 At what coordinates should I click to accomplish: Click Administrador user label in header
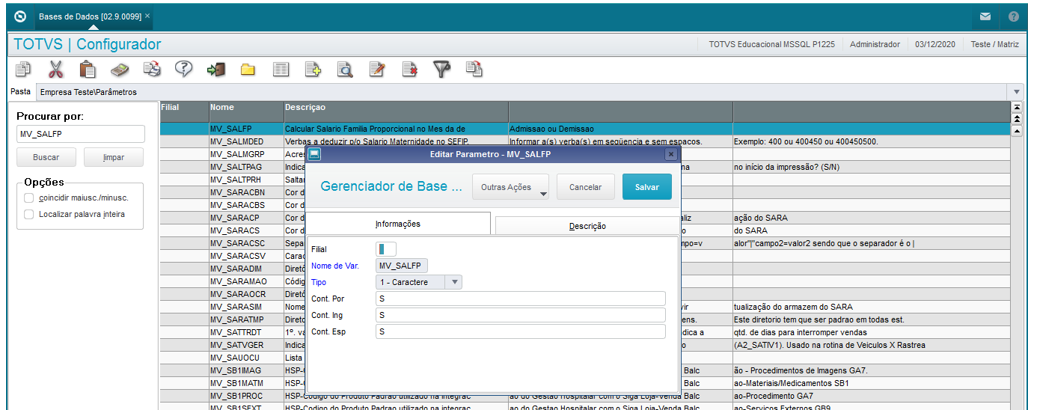874,44
